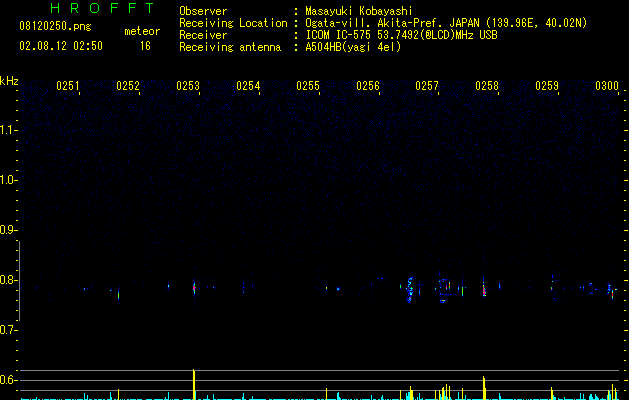
Task: Click the 0300 time axis marker
Action: [607, 86]
